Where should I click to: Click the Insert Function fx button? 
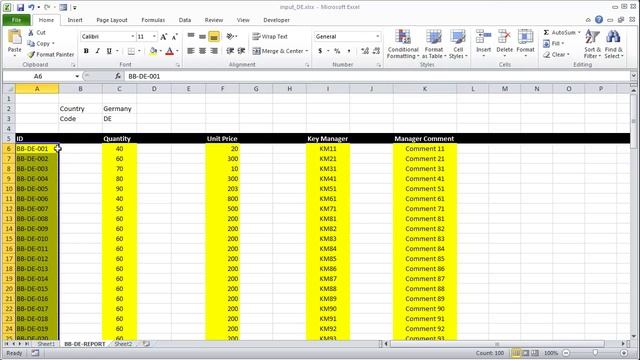tap(118, 76)
